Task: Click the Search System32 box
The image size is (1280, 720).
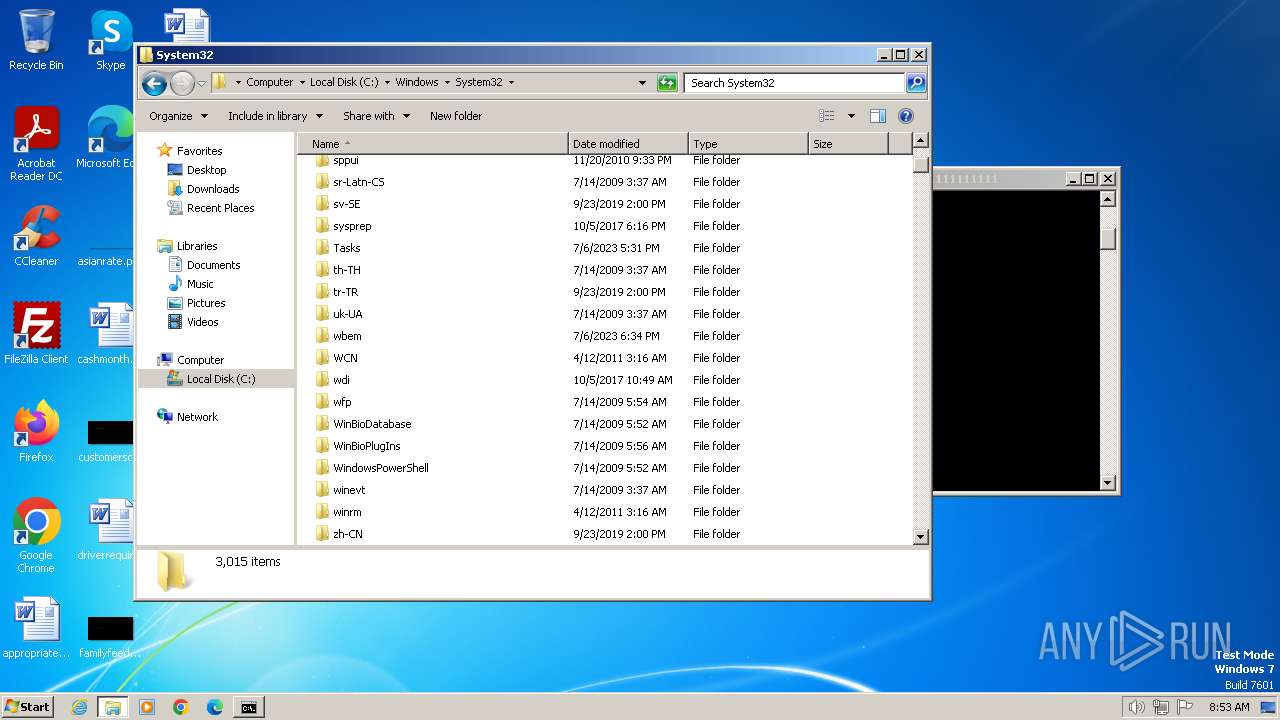Action: 795,83
